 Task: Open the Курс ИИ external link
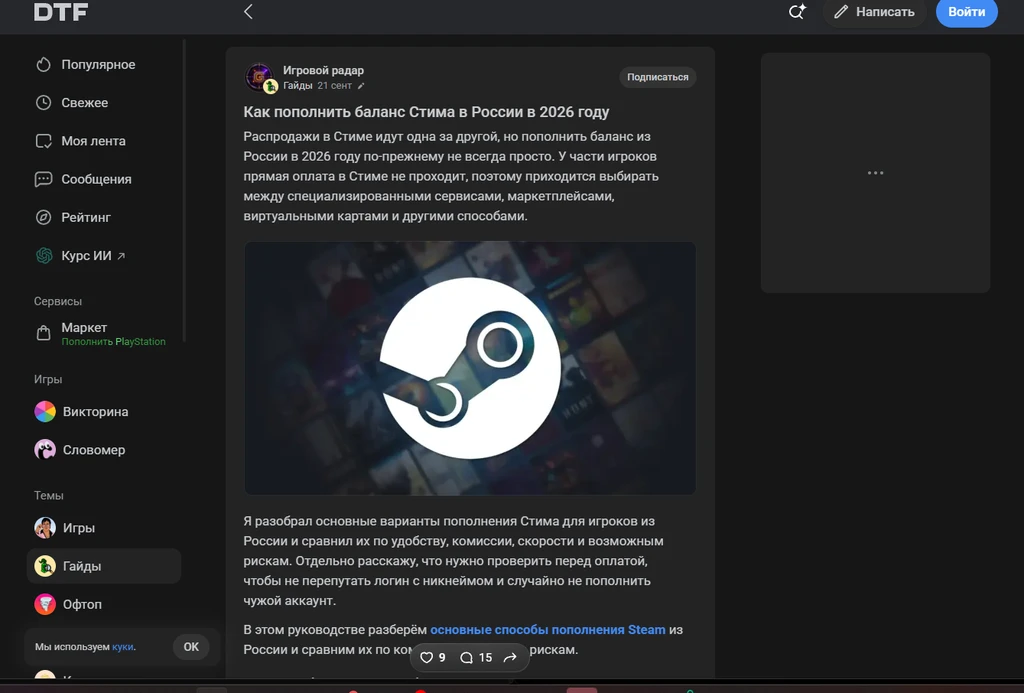[x=93, y=255]
